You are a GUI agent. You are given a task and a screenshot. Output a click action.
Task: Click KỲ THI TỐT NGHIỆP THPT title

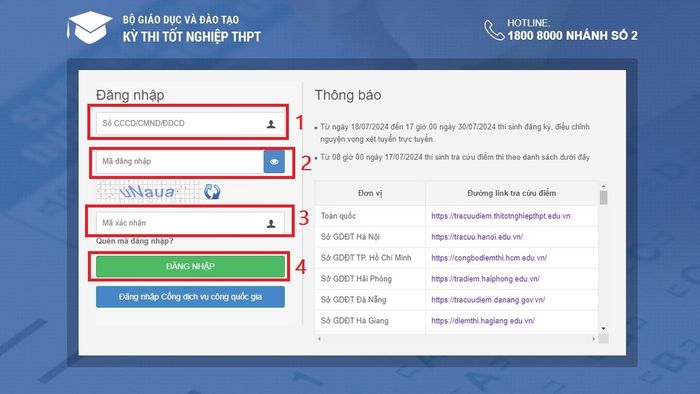click(192, 37)
